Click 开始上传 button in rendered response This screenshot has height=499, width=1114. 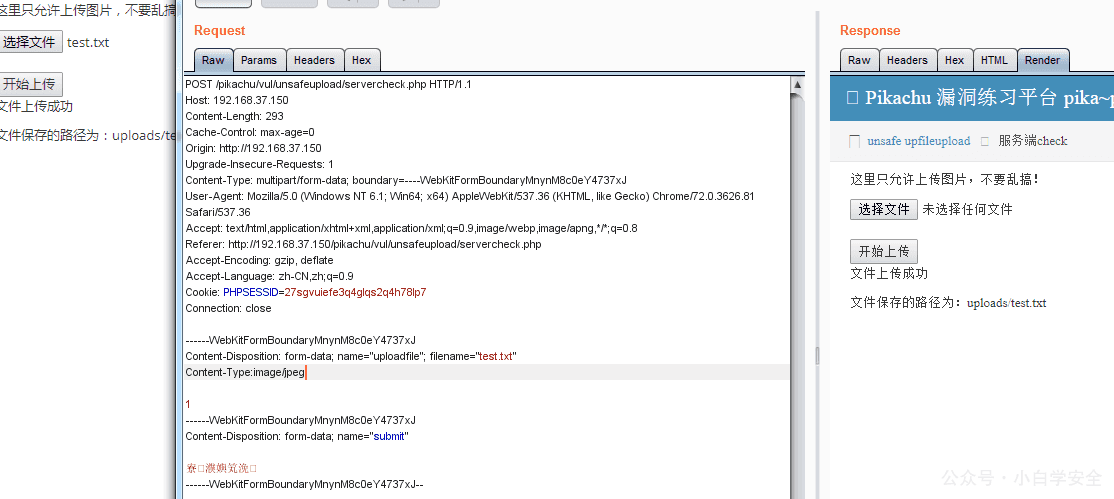[884, 251]
